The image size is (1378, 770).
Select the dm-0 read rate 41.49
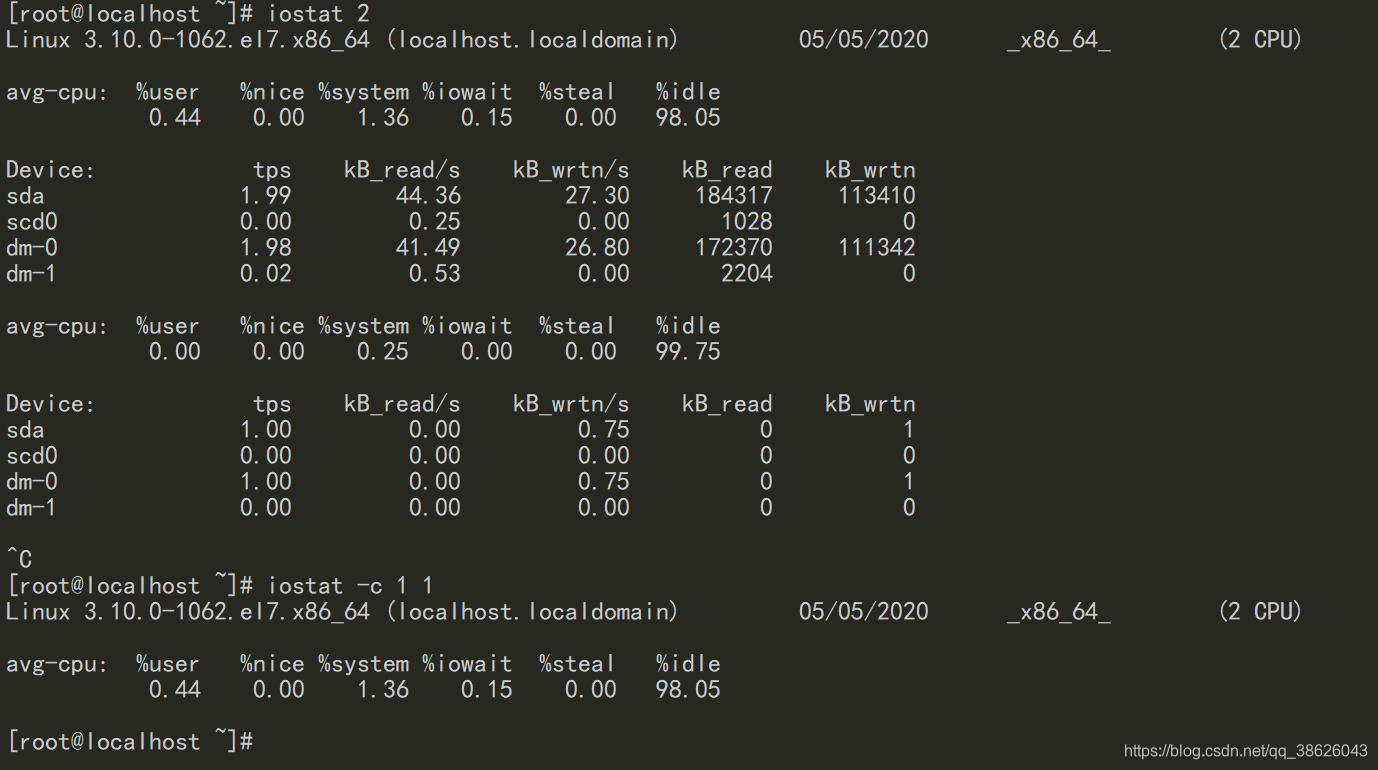click(428, 248)
